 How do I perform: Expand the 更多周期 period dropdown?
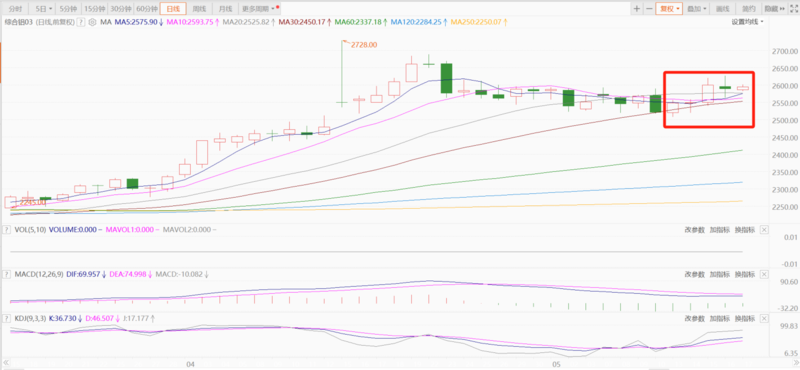click(260, 9)
